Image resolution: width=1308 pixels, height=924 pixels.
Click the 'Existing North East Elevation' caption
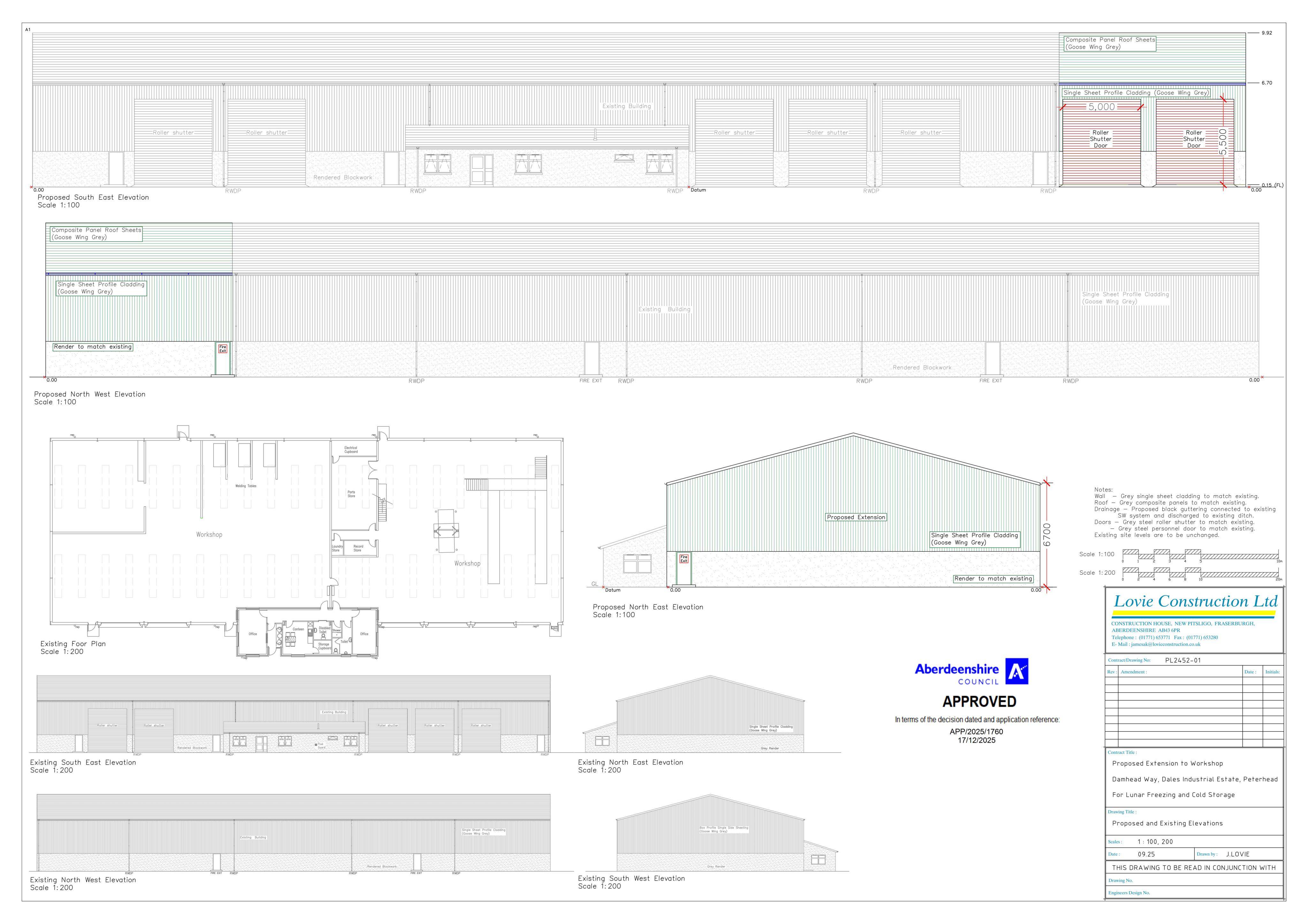click(631, 763)
